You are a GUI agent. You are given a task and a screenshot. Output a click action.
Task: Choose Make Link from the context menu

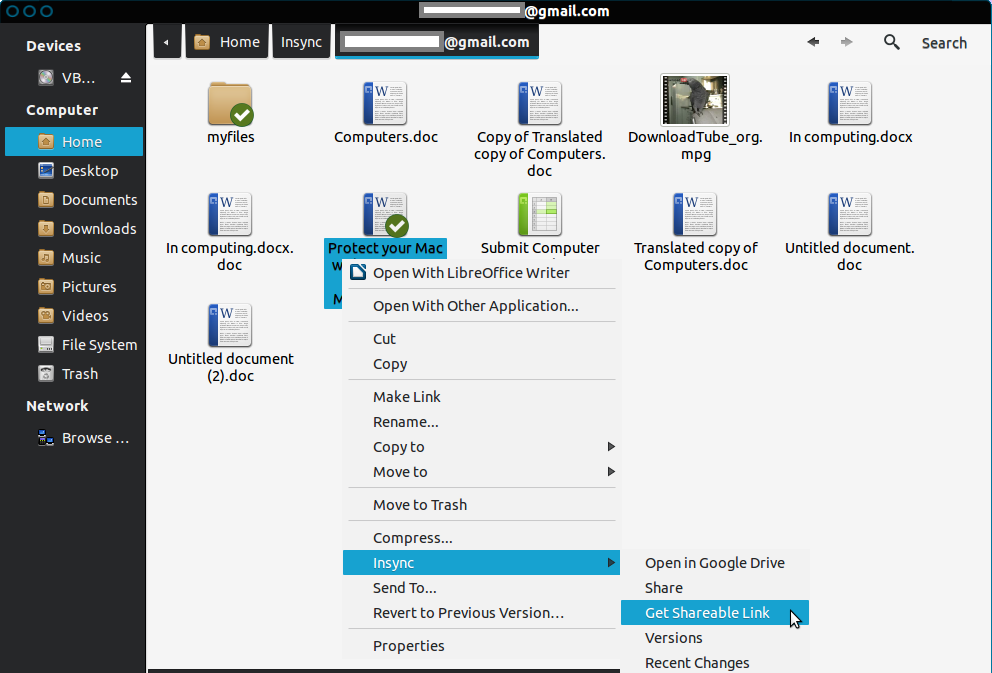pos(481,397)
